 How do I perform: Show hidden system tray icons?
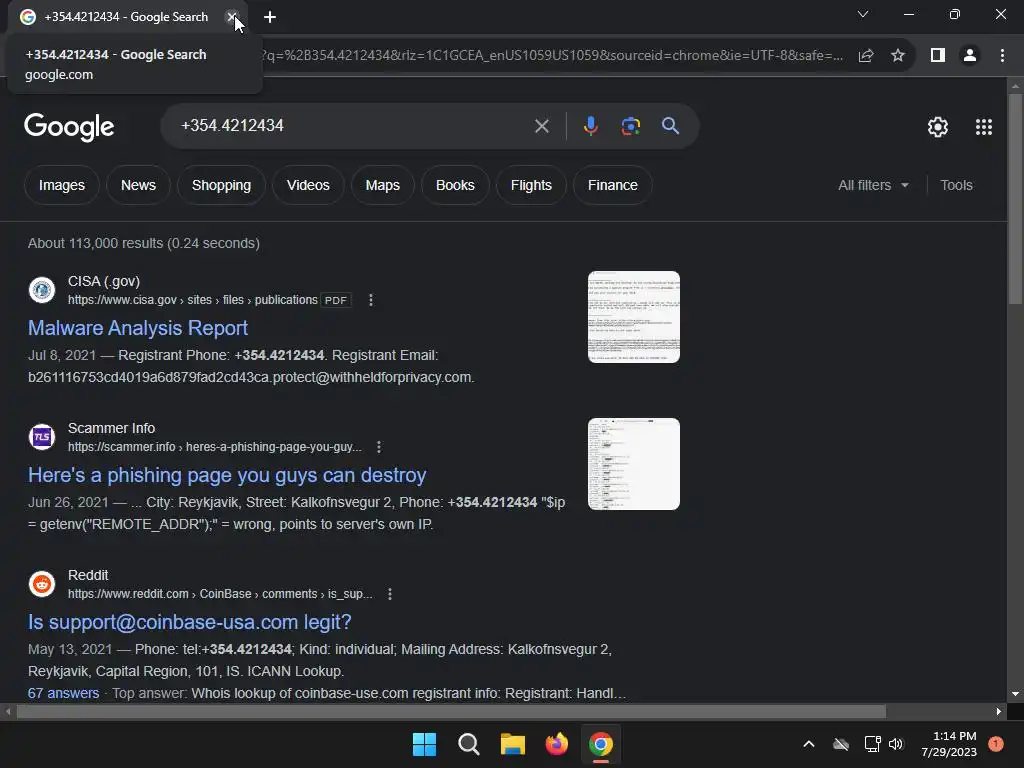(808, 744)
